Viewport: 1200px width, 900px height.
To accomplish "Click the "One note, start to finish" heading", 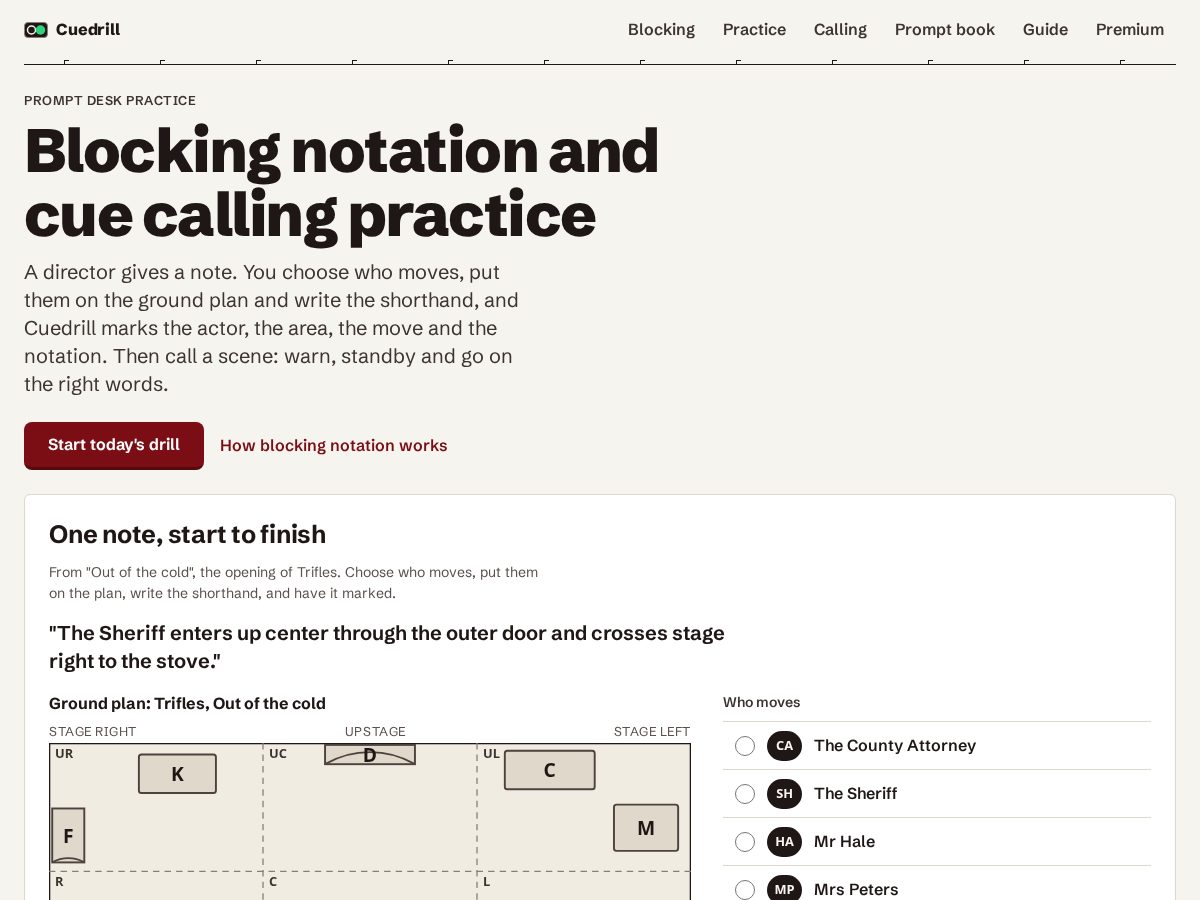I will tap(187, 535).
